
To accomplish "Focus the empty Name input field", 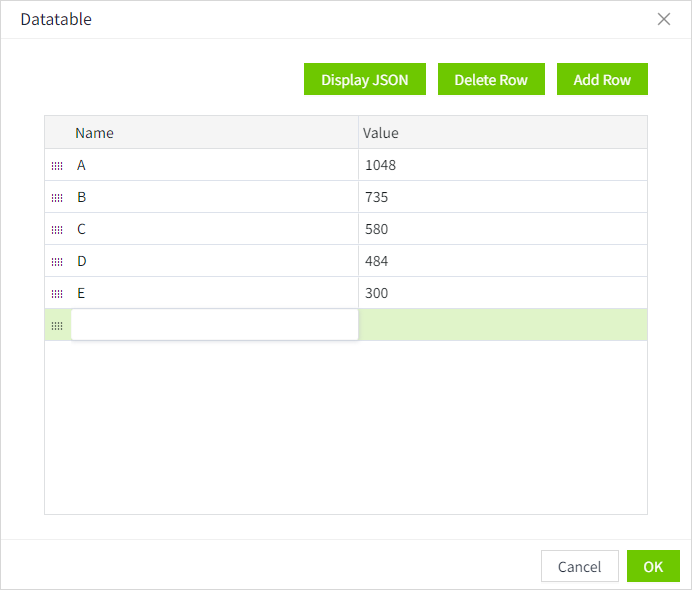I will coord(214,325).
